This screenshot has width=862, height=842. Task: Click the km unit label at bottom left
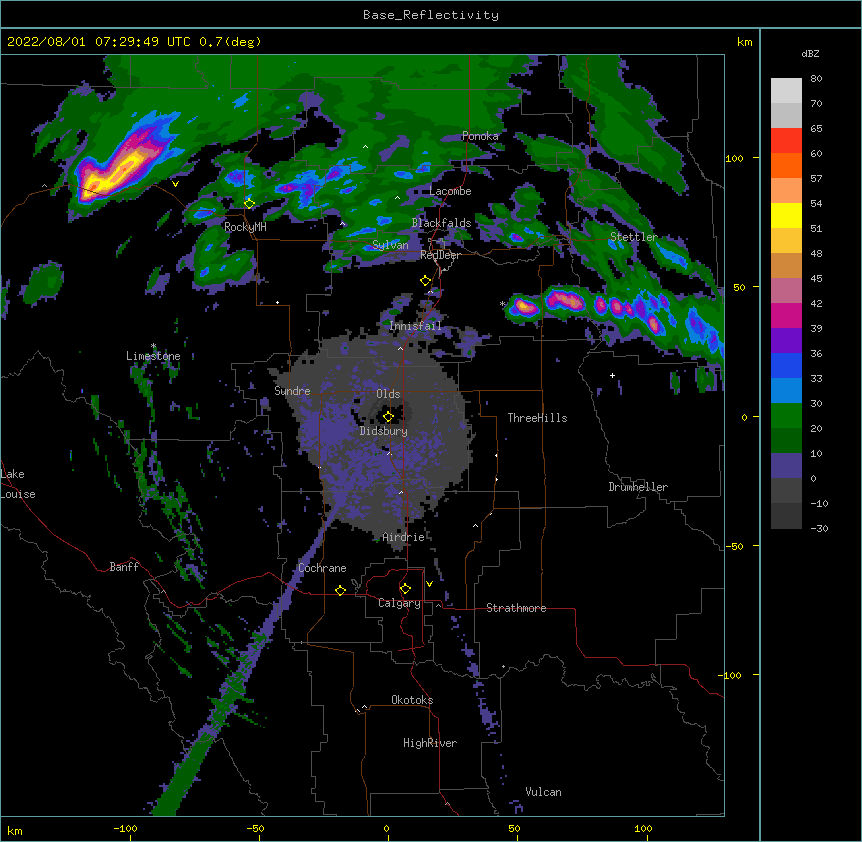(14, 830)
